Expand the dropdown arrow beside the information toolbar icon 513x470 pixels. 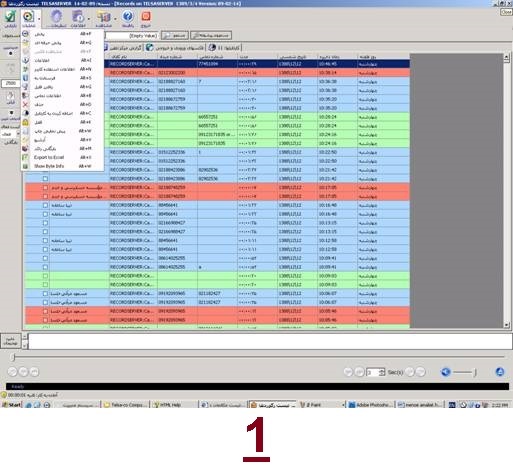[88, 18]
